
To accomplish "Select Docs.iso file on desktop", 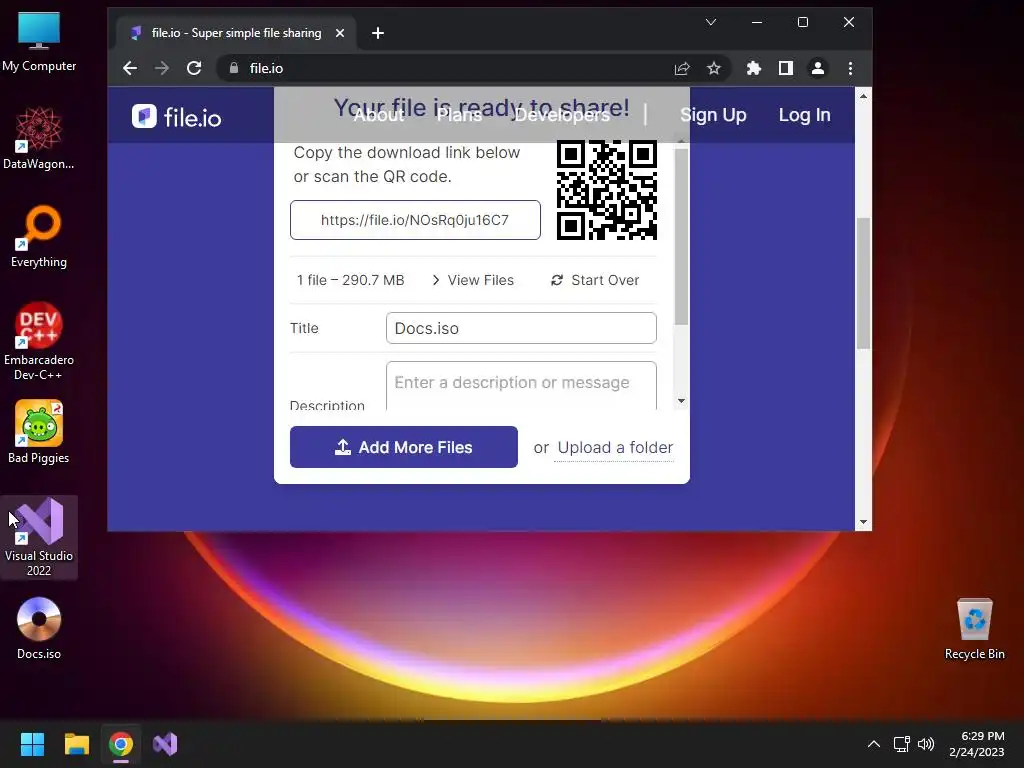I will [x=39, y=628].
